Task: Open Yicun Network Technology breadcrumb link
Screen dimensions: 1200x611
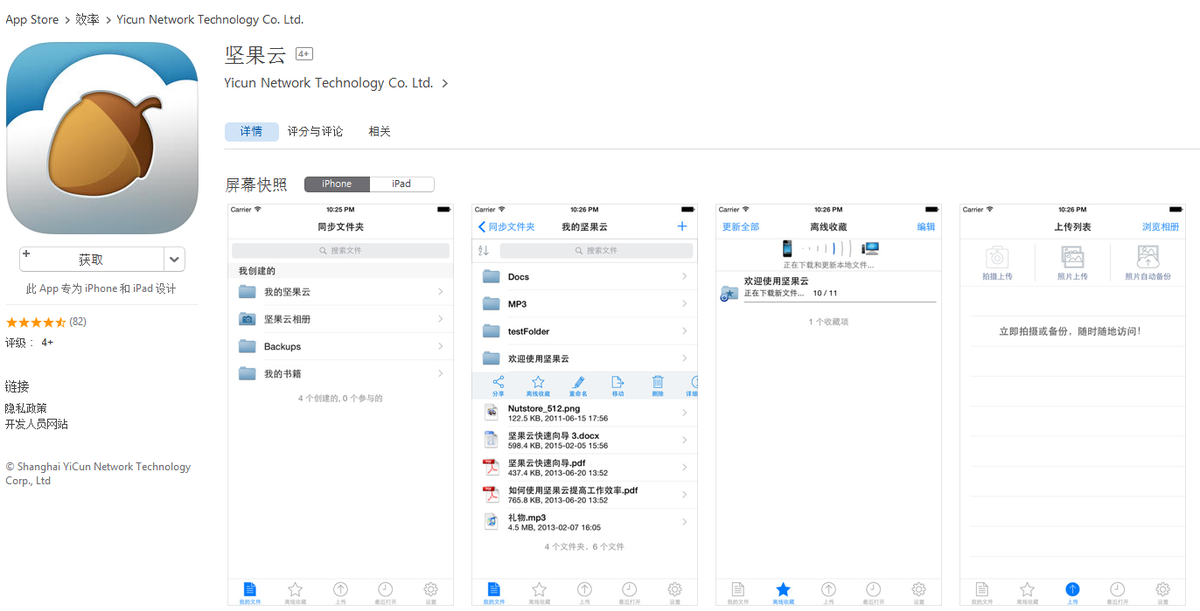Action: (x=210, y=19)
